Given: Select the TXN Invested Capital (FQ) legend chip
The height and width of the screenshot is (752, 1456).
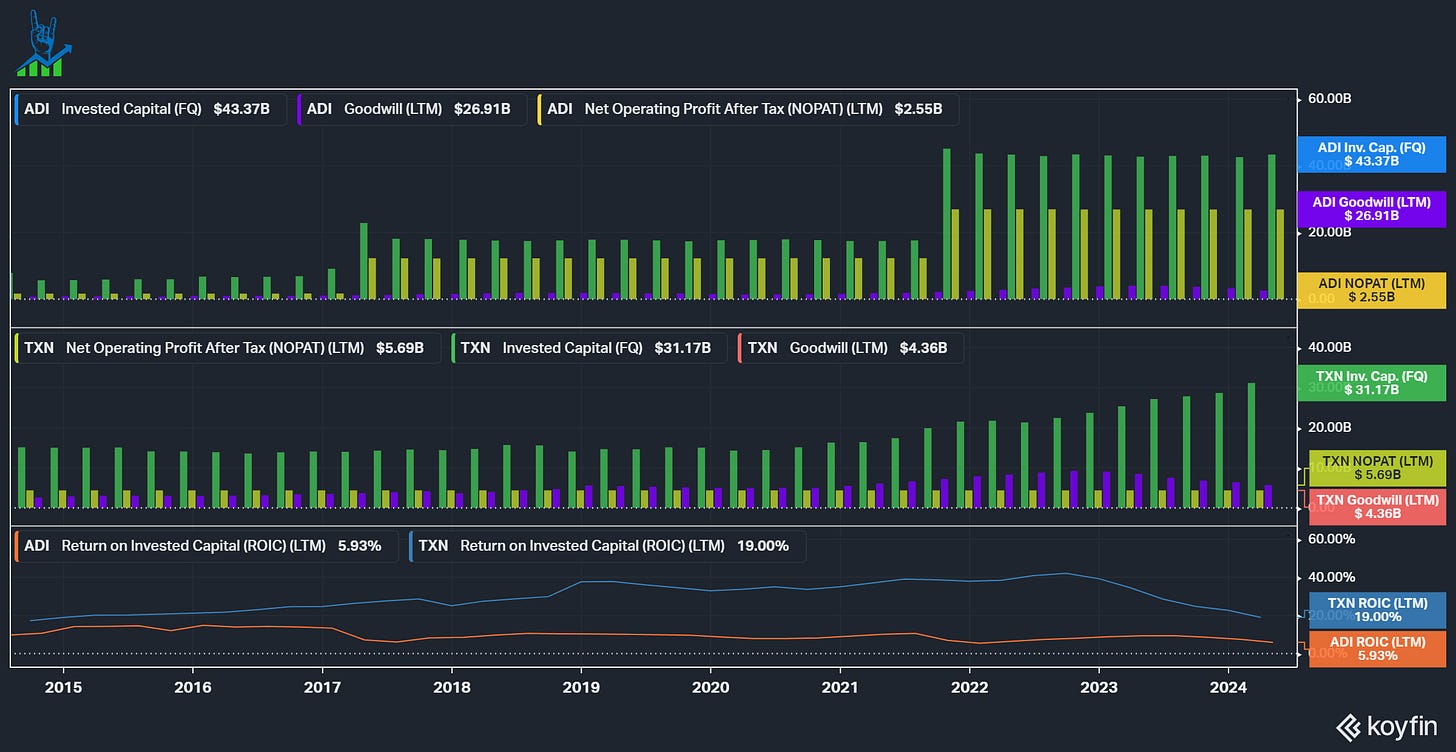Looking at the screenshot, I should pyautogui.click(x=589, y=348).
